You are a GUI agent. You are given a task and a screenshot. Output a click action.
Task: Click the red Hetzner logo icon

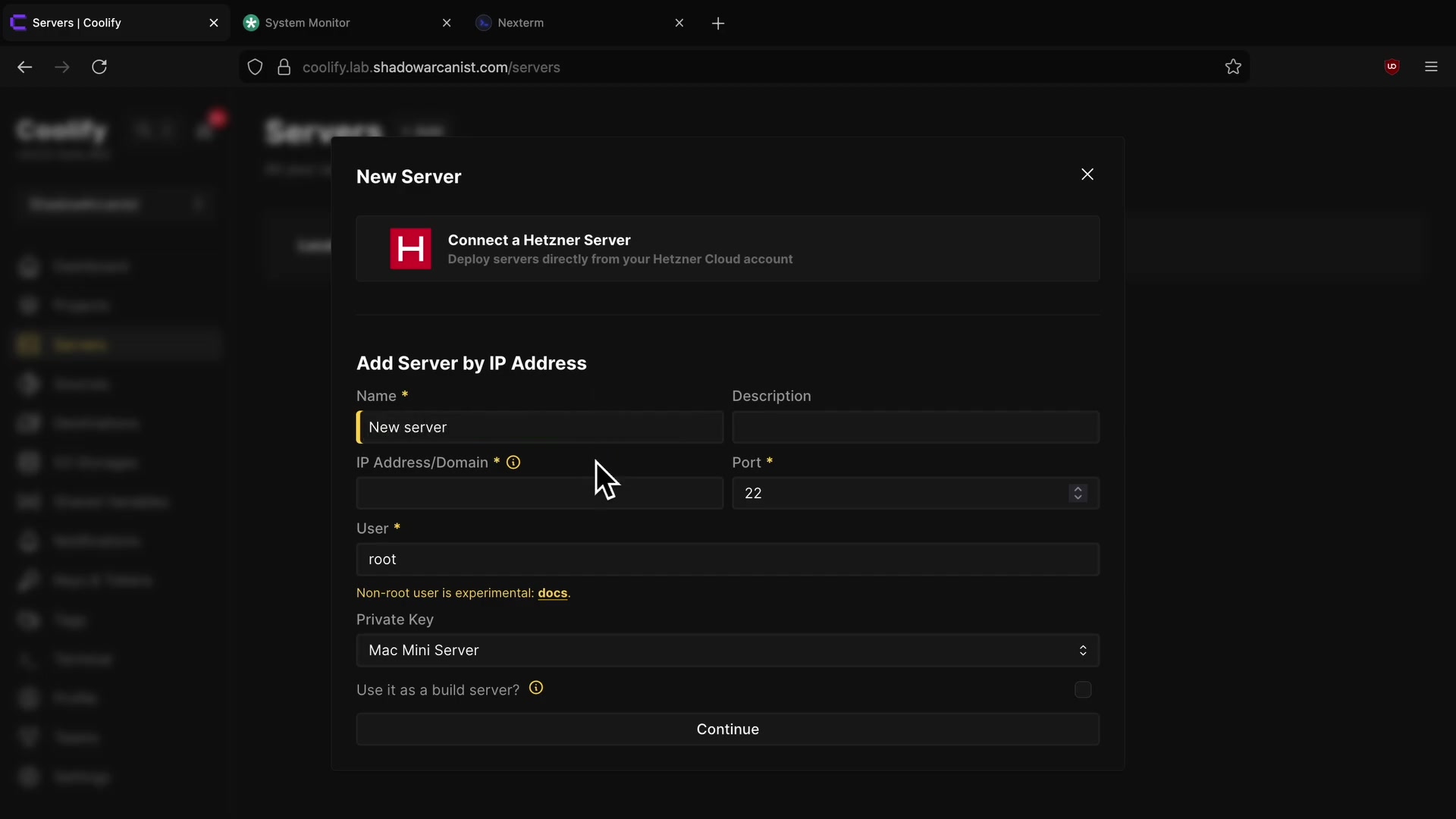410,249
